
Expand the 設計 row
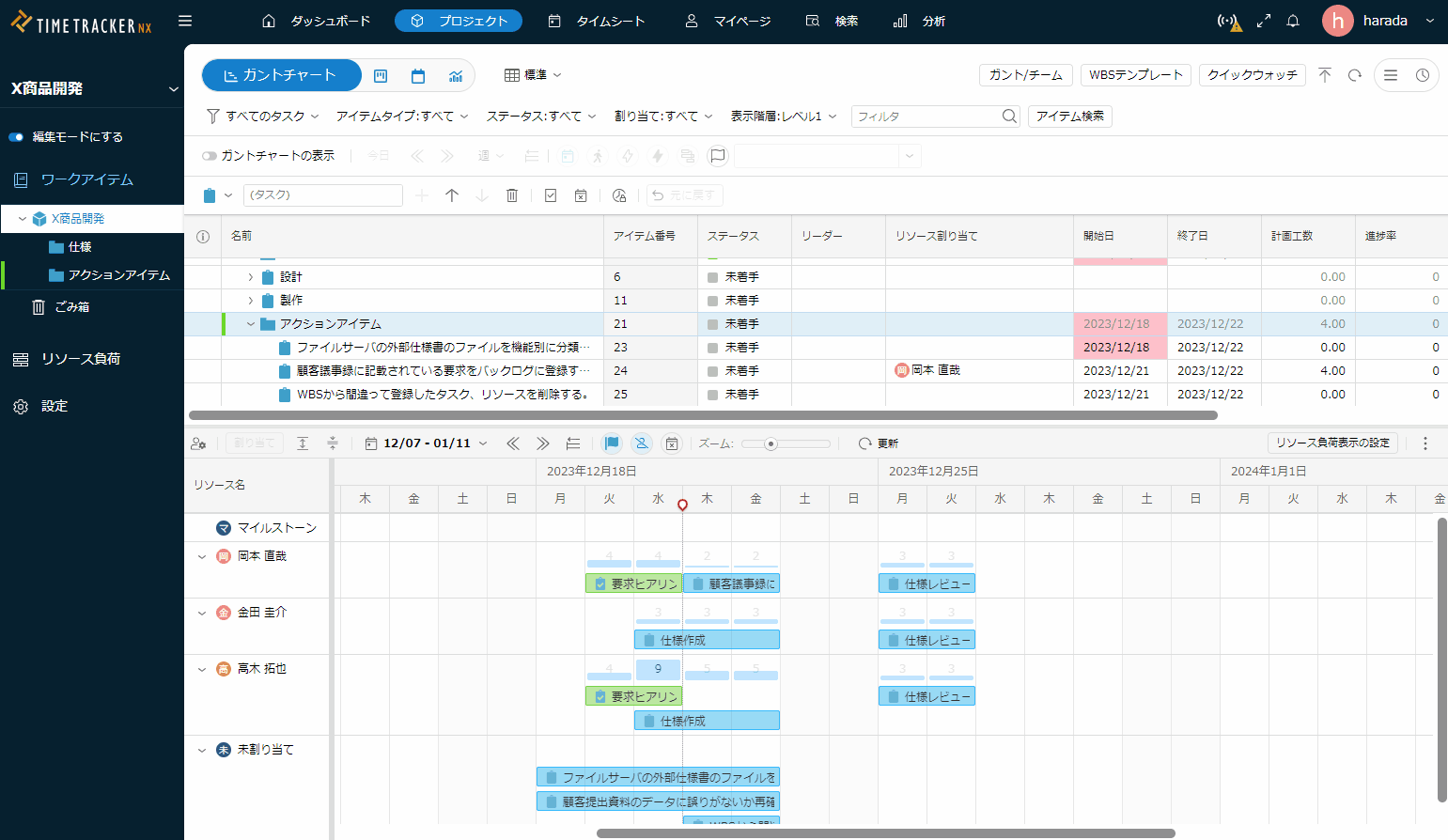pos(250,276)
